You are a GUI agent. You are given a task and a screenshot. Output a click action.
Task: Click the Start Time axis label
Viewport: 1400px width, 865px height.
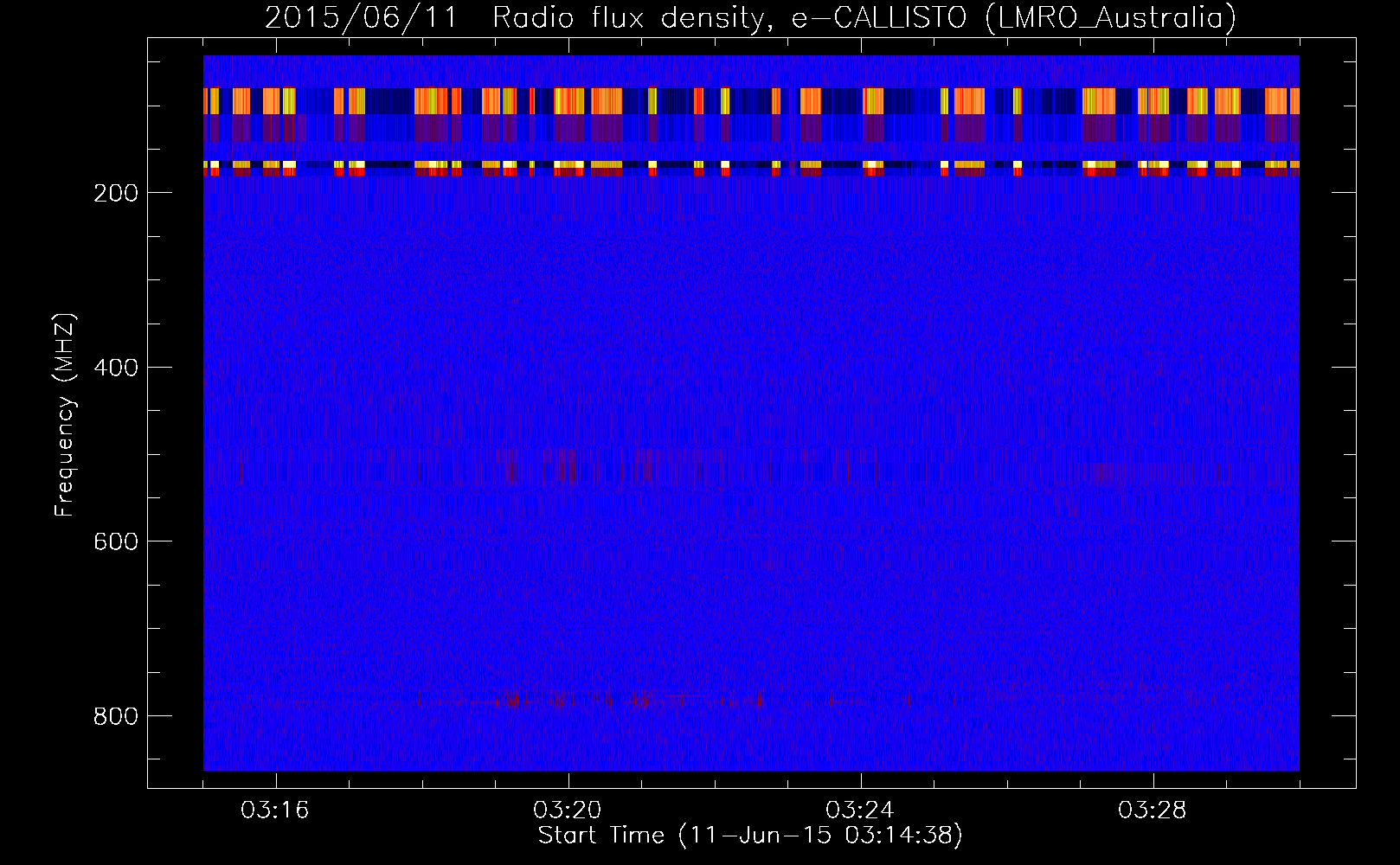point(750,836)
